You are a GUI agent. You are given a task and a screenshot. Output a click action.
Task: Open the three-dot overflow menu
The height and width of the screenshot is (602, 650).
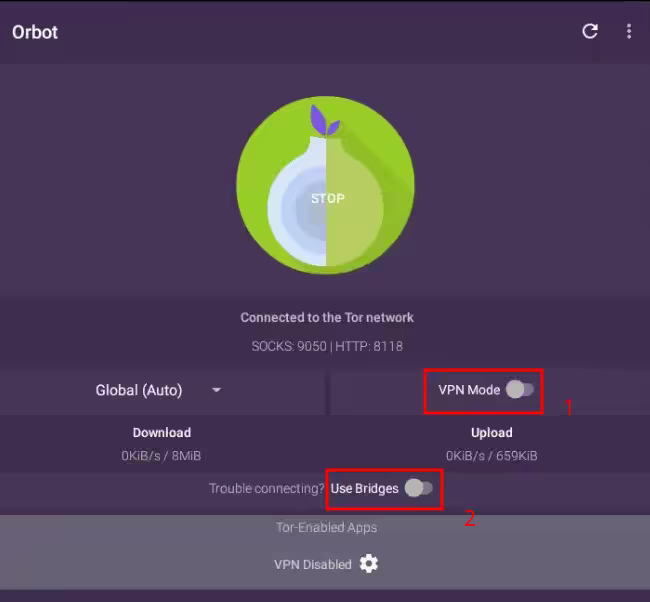pyautogui.click(x=629, y=31)
